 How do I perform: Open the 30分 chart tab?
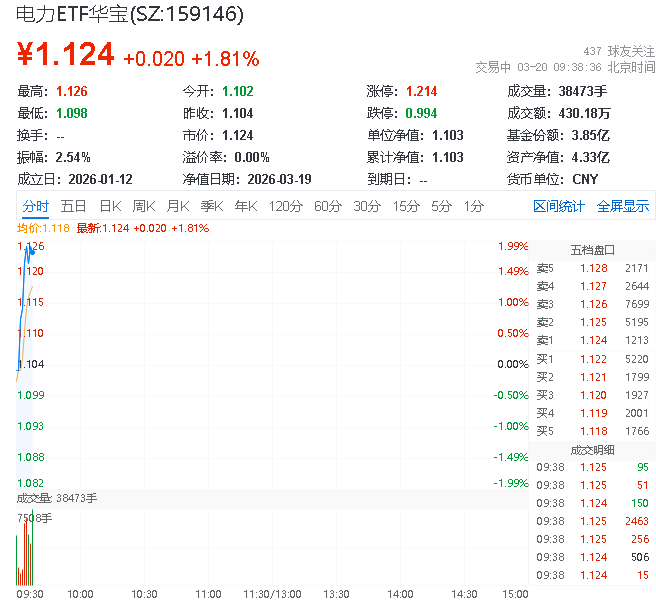pyautogui.click(x=367, y=206)
